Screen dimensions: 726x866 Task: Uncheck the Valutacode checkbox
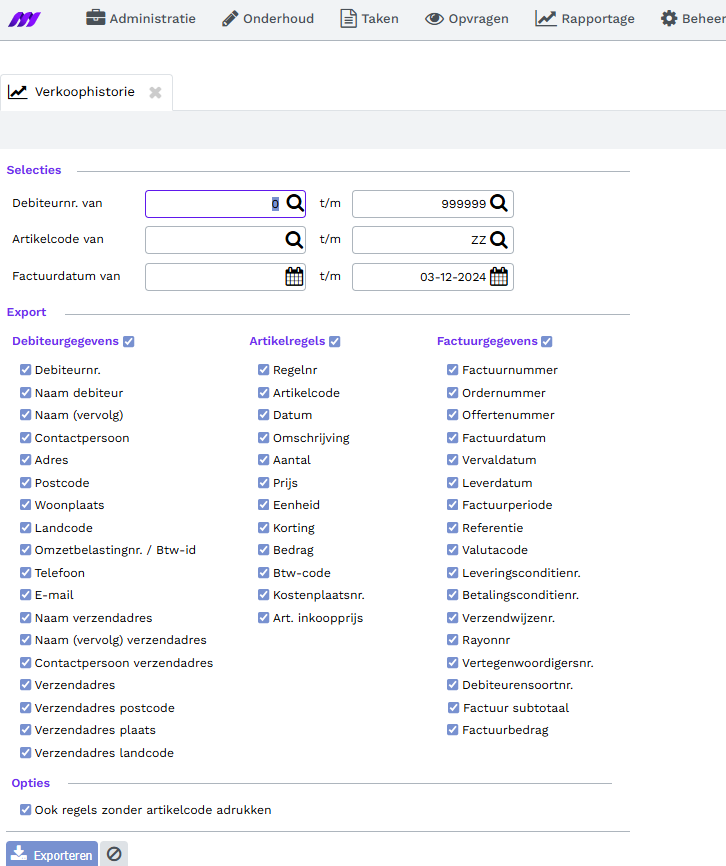pos(453,550)
